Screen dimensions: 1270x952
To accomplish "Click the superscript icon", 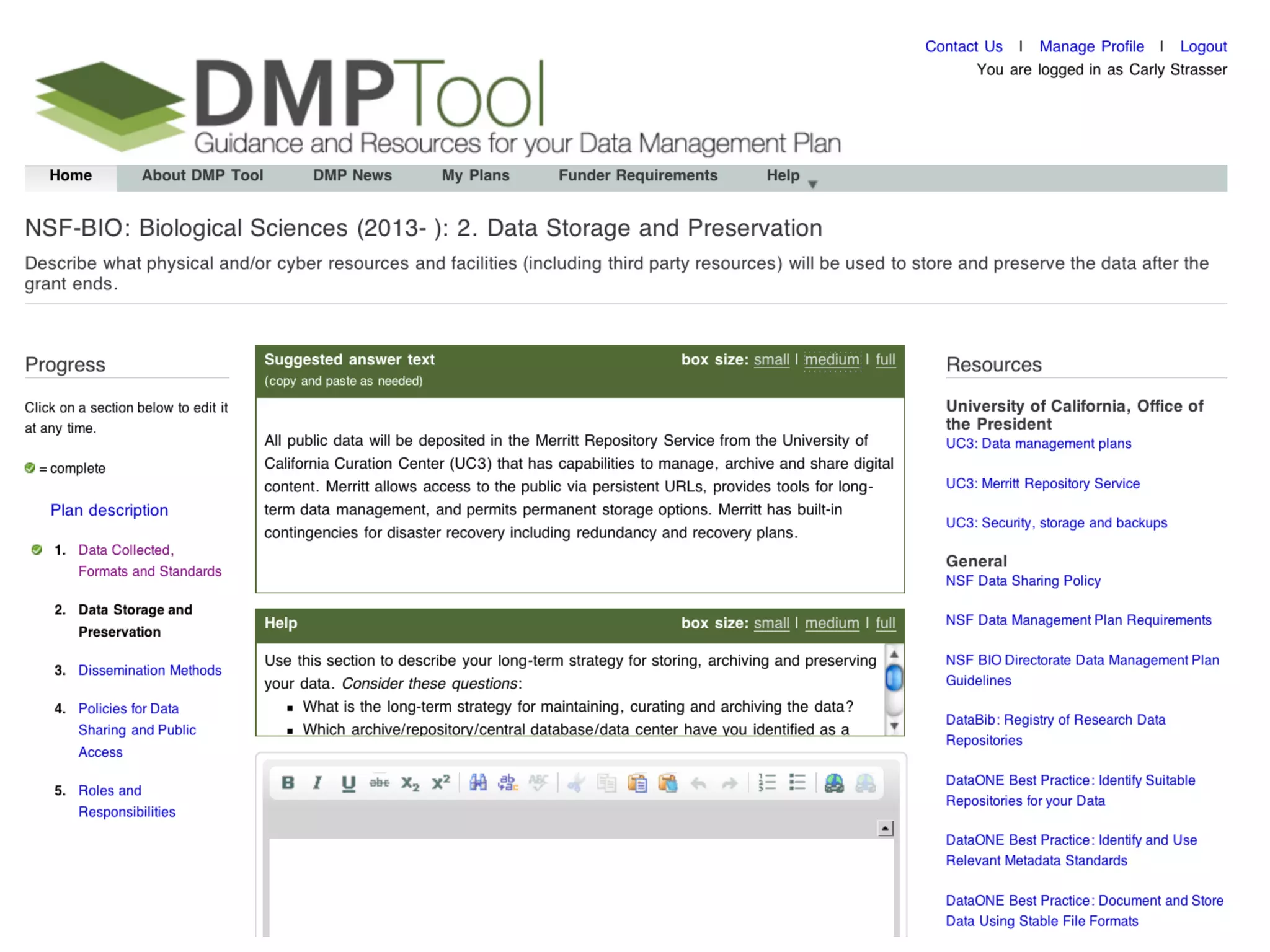I will pyautogui.click(x=440, y=783).
